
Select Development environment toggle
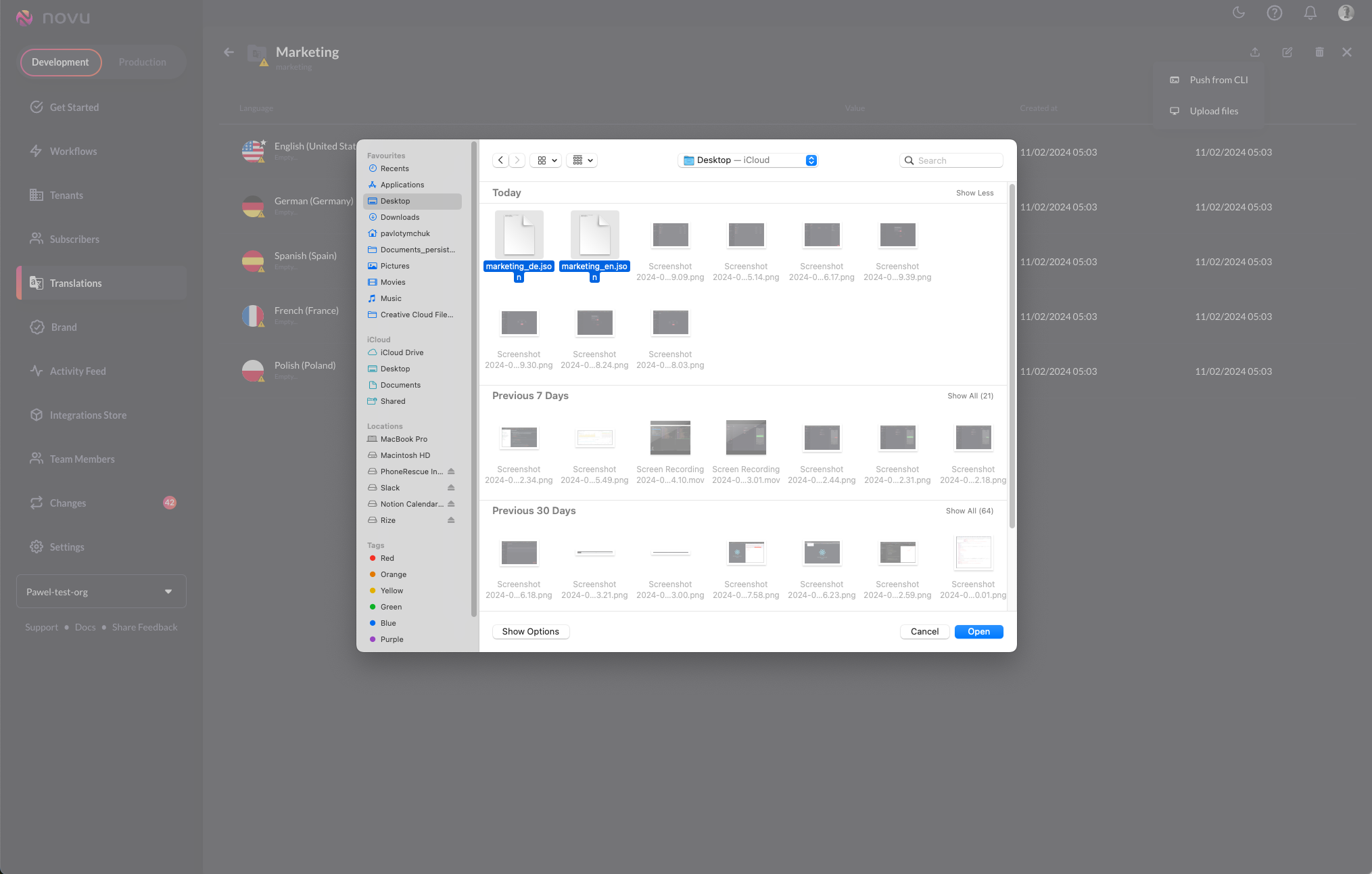(60, 62)
